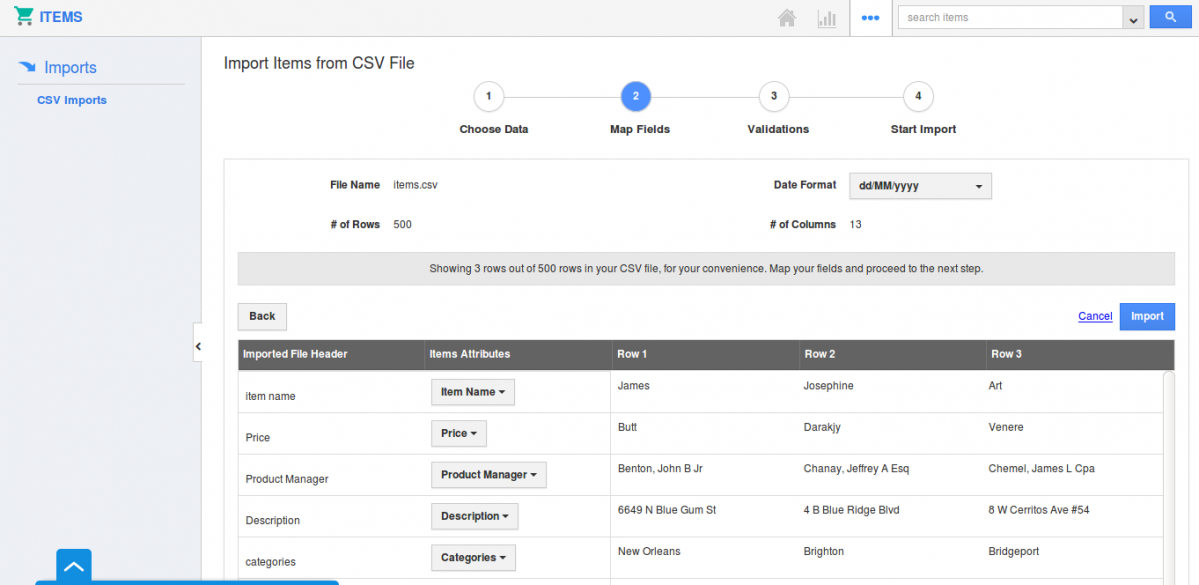Click the blue Import button
Screen dimensions: 1199x585
[1147, 316]
